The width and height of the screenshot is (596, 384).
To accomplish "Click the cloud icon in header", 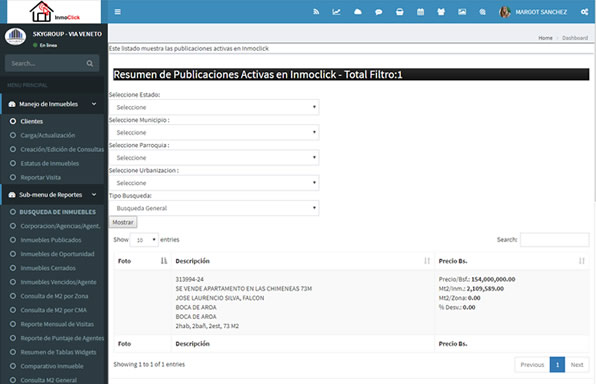I will pos(358,12).
